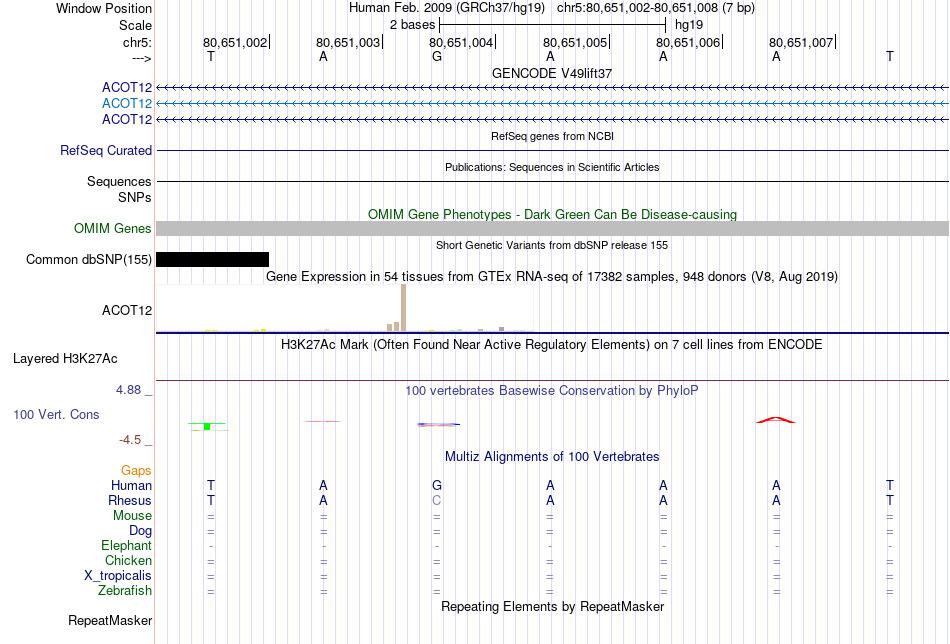Select the OMIM Genes track label
This screenshot has width=950, height=644.
coord(113,228)
